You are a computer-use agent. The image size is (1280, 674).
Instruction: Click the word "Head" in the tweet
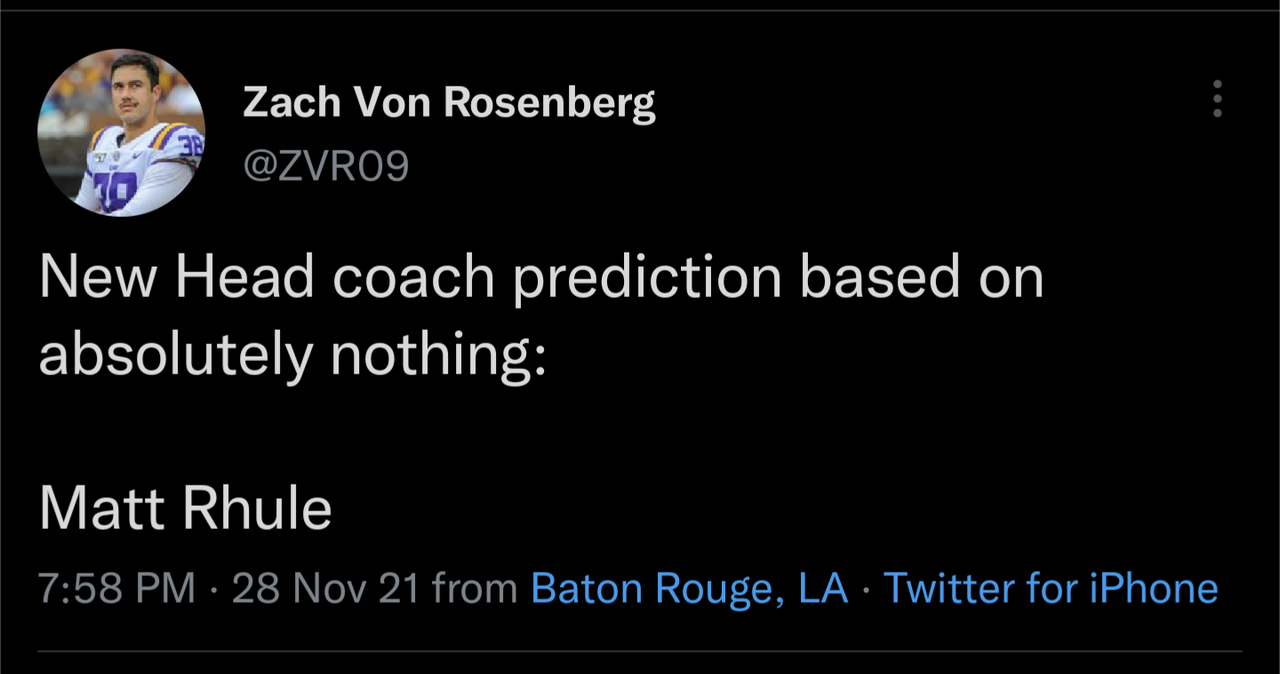245,277
